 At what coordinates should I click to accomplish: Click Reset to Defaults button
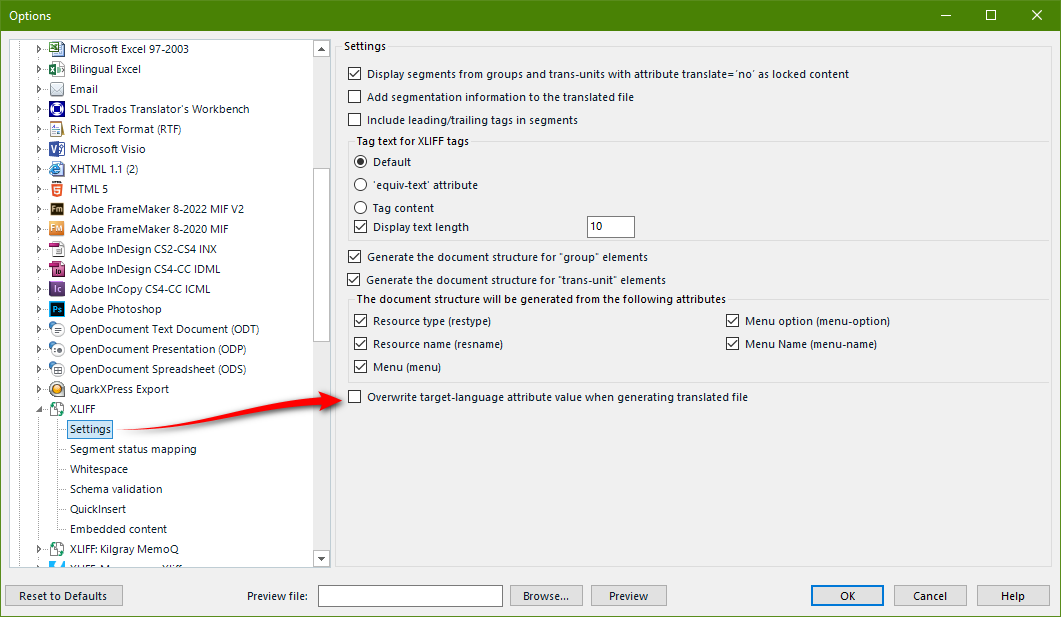tap(64, 596)
